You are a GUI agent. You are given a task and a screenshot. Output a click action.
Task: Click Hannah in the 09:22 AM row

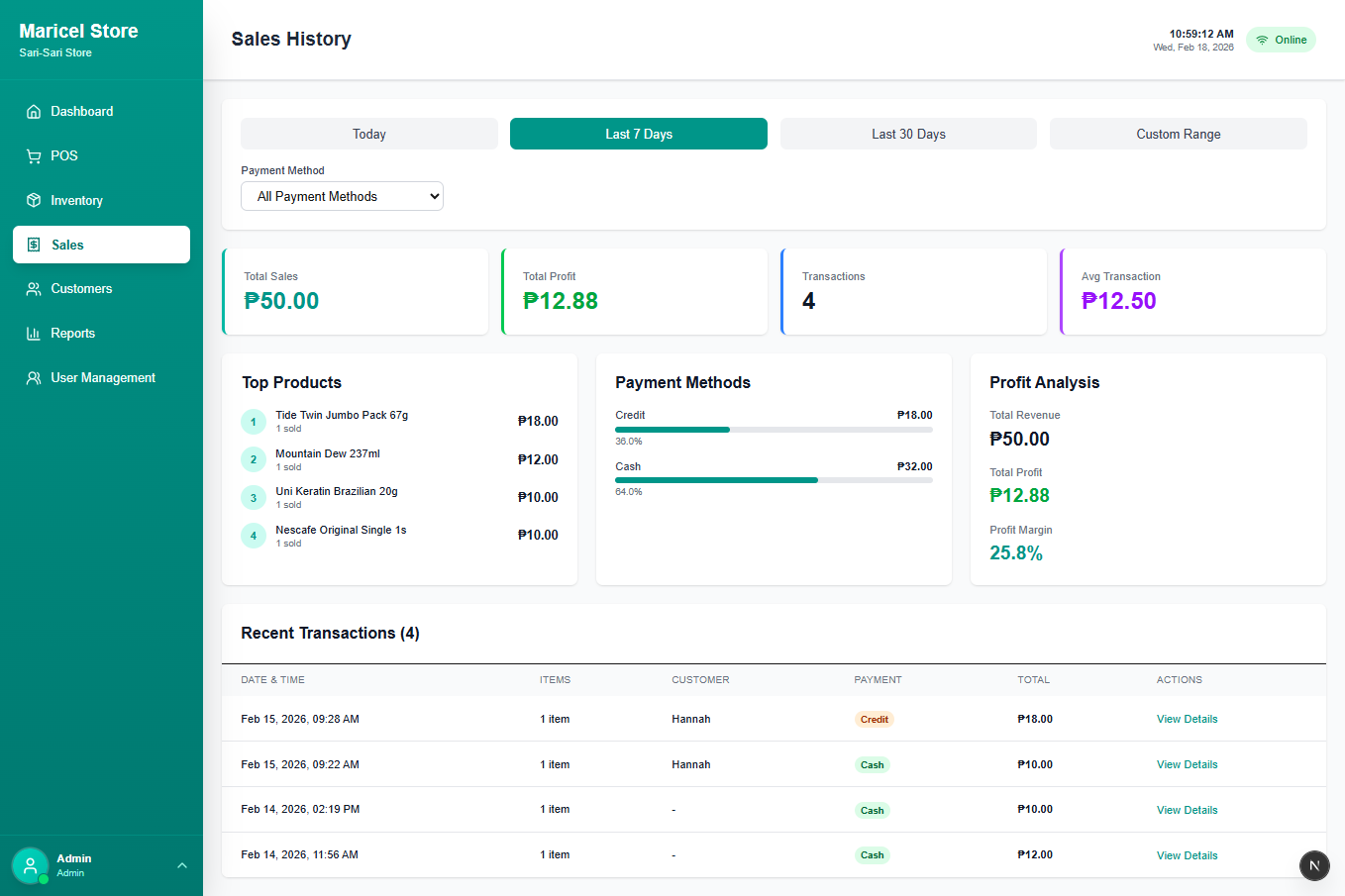(691, 765)
